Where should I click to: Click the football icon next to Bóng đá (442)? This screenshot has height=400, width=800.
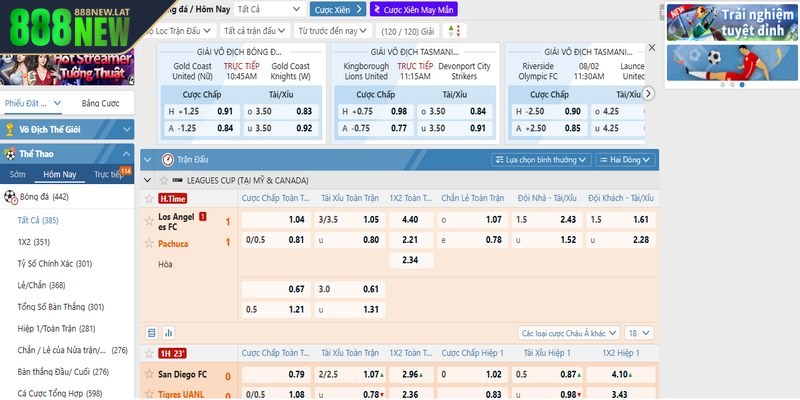(x=11, y=197)
